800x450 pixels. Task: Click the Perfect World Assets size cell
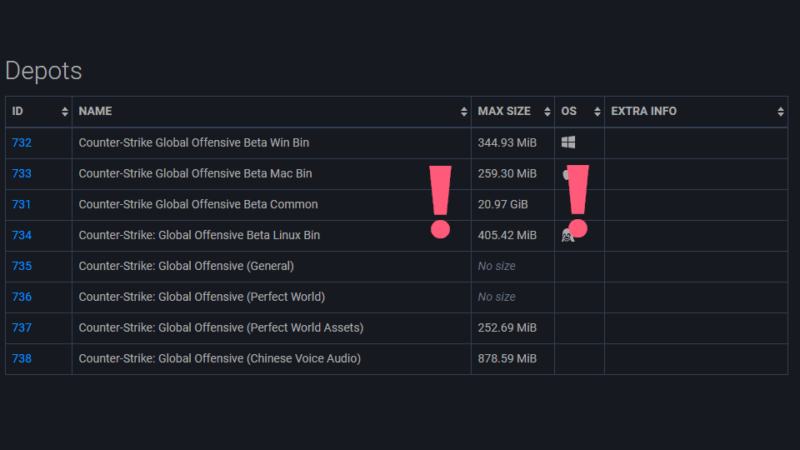pyautogui.click(x=508, y=328)
